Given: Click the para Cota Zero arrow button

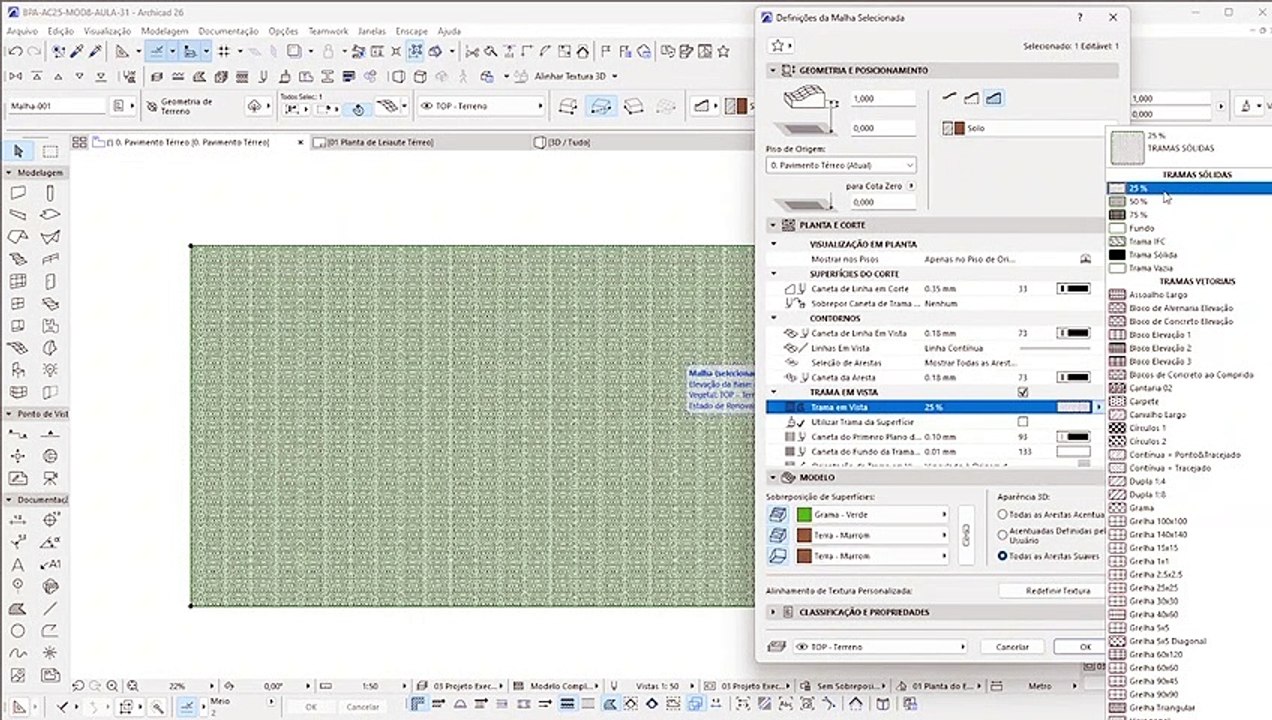Looking at the screenshot, I should (x=911, y=186).
